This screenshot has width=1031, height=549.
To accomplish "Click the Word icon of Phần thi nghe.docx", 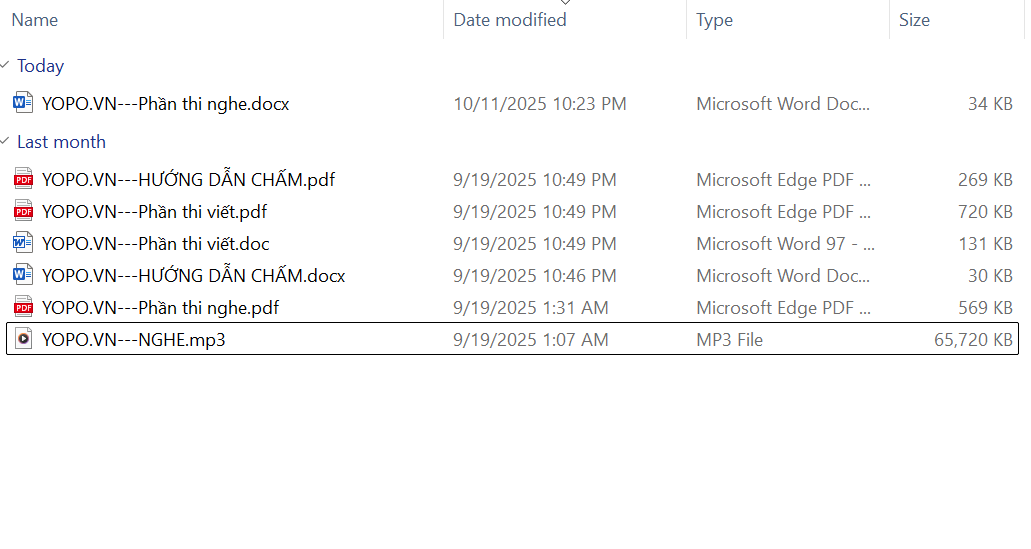I will [23, 103].
